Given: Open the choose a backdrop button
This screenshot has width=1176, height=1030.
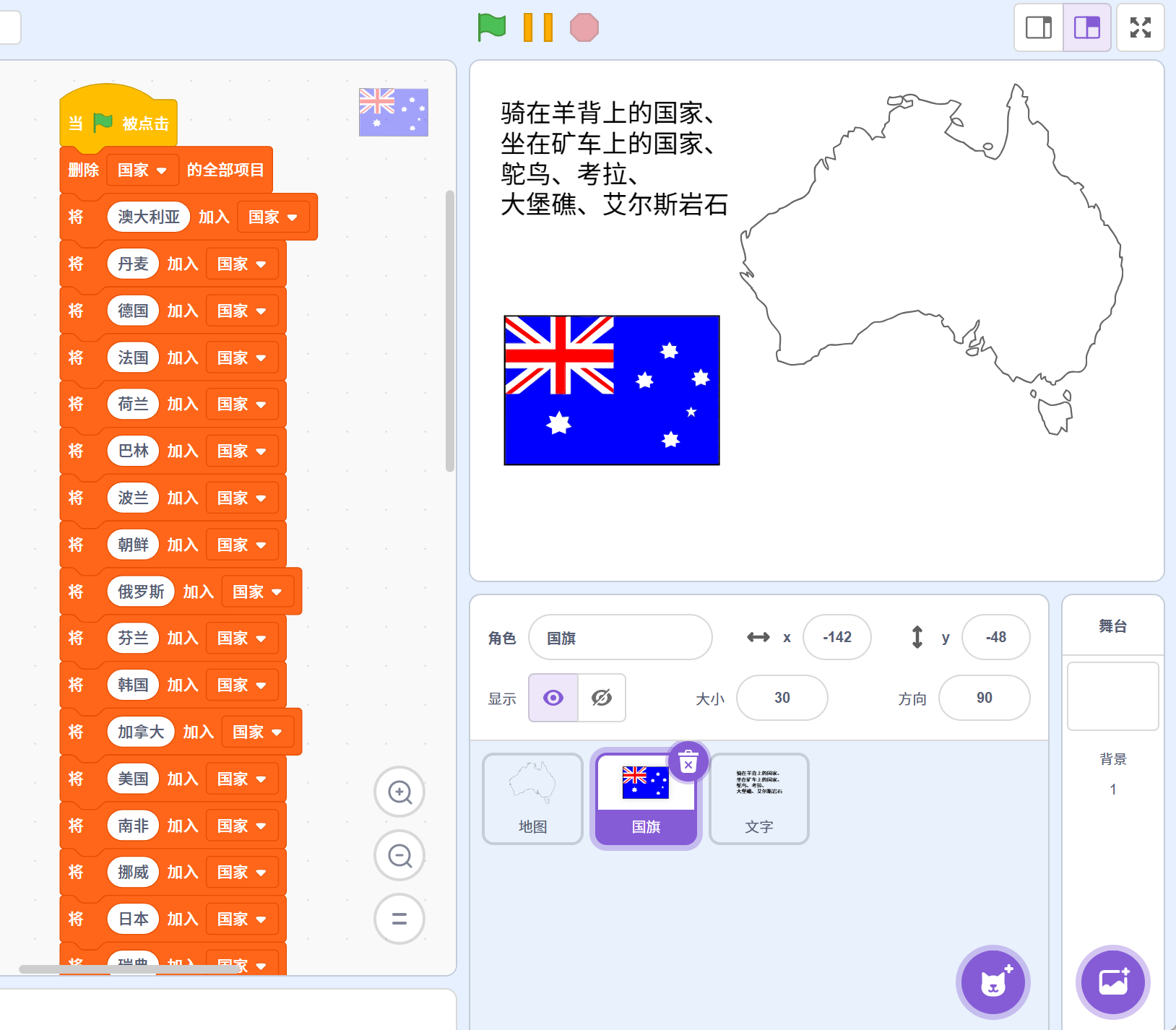Looking at the screenshot, I should [1112, 982].
